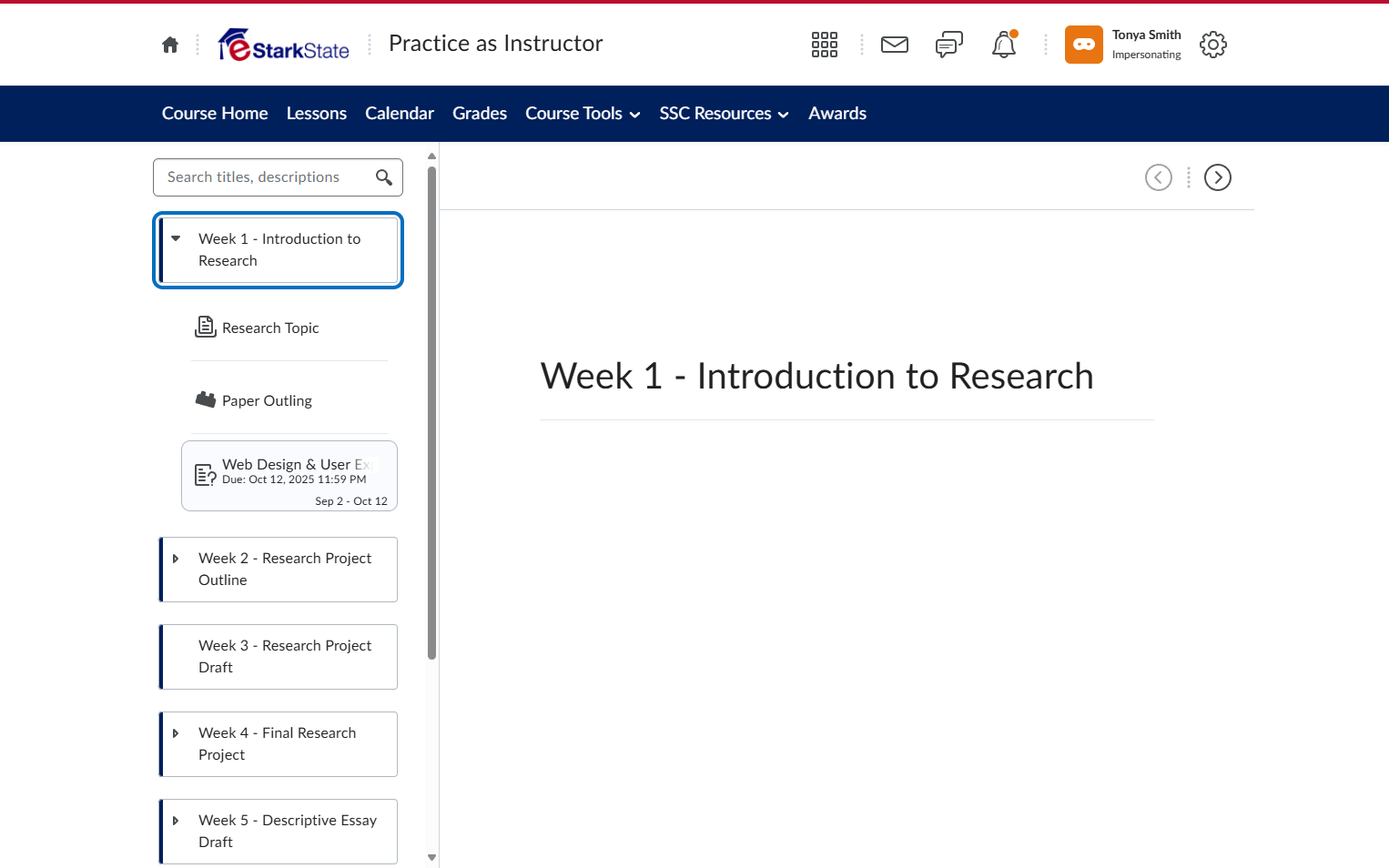Open the Research Topic lesson
Viewport: 1389px width, 868px height.
click(270, 328)
